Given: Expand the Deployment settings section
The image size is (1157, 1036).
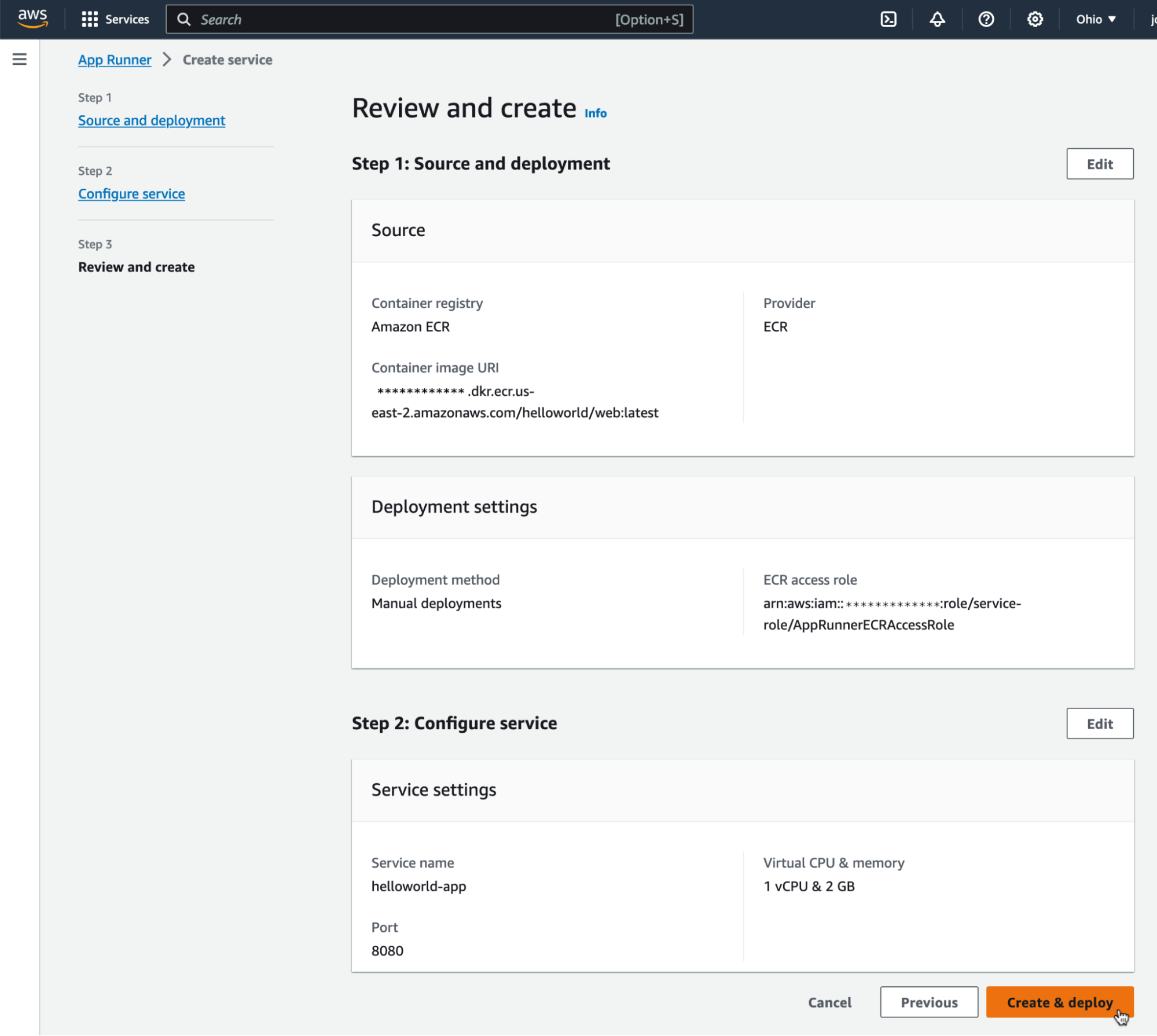Looking at the screenshot, I should click(454, 506).
